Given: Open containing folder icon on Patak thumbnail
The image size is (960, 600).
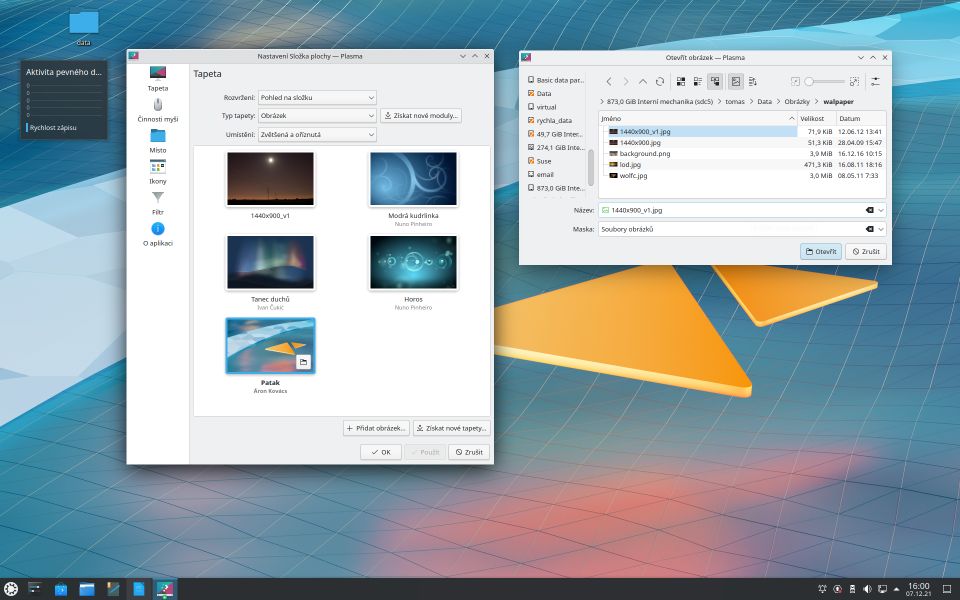Looking at the screenshot, I should coord(304,362).
